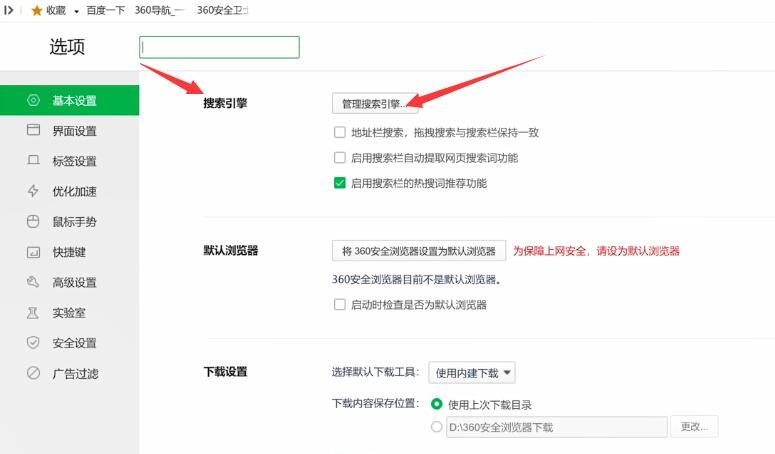Click the 选项 page title
Screen dimensions: 775x454
(67, 47)
